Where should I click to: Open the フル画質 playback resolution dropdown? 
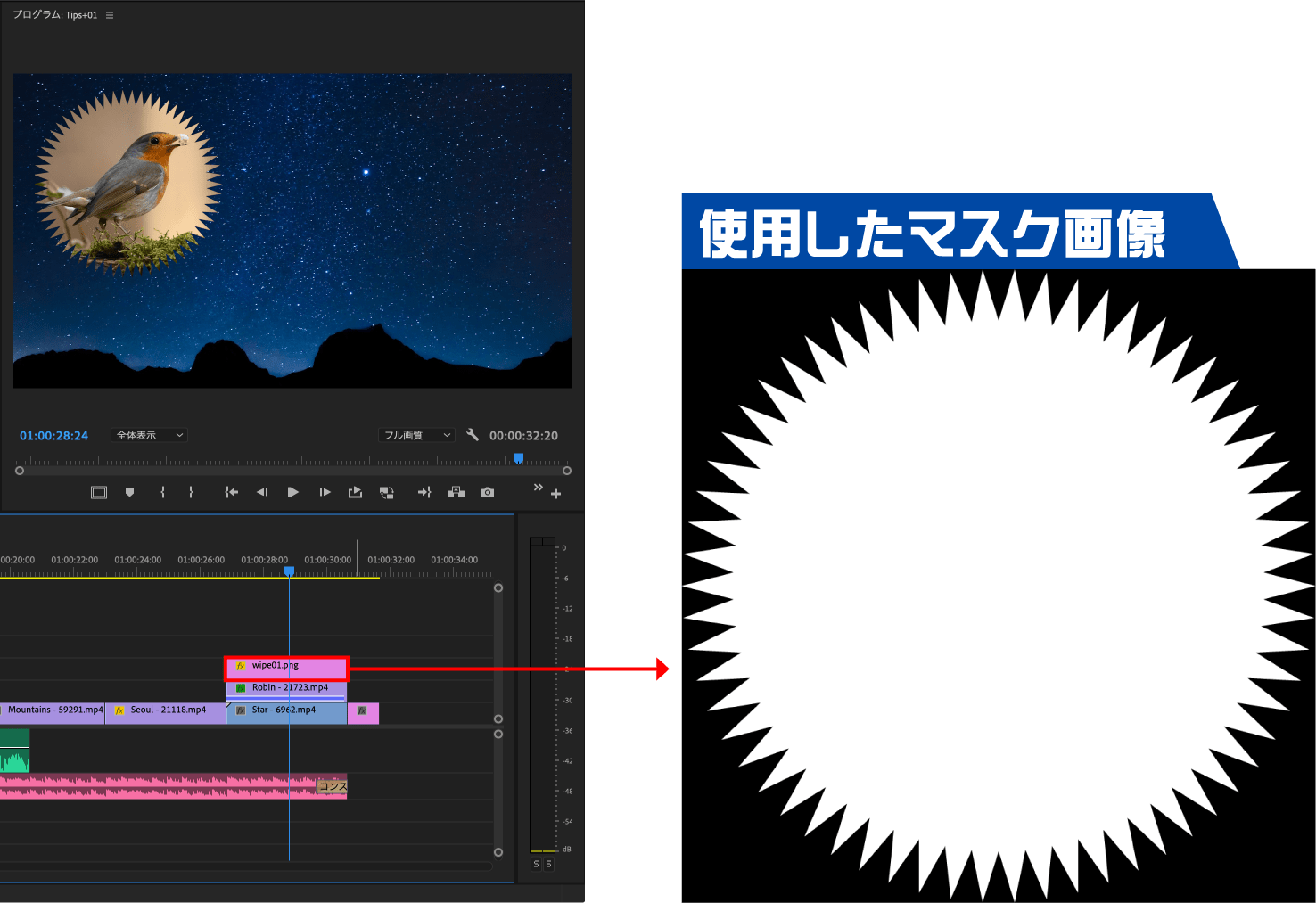[x=417, y=435]
